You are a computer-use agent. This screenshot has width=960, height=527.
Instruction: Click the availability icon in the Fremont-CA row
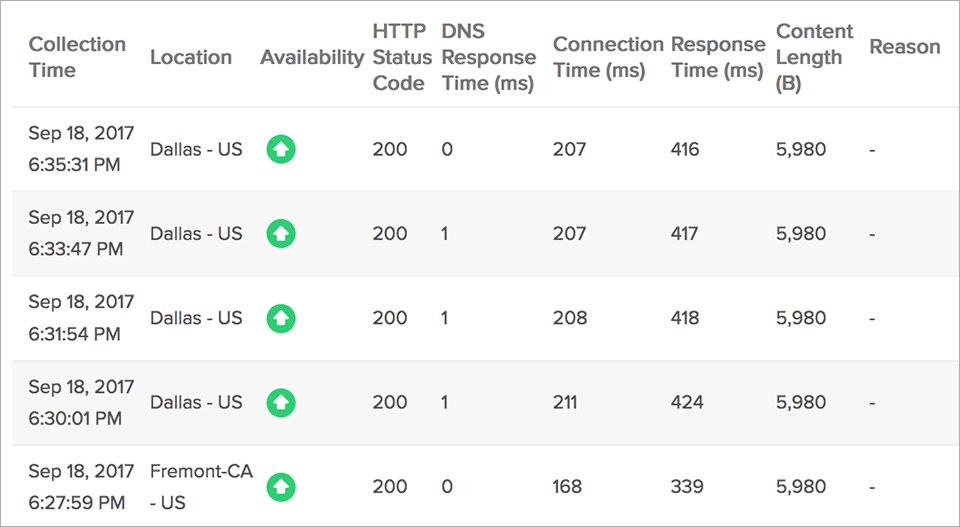281,487
